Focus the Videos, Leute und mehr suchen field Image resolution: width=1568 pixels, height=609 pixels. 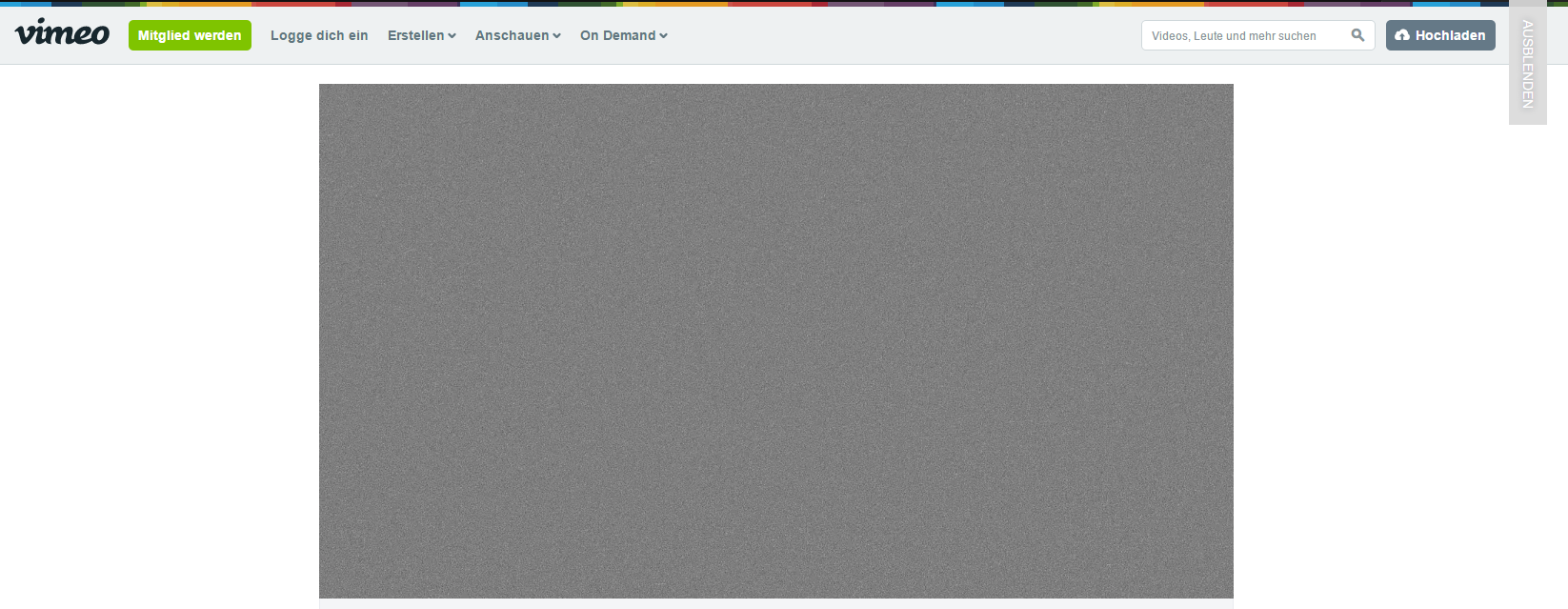[1257, 35]
